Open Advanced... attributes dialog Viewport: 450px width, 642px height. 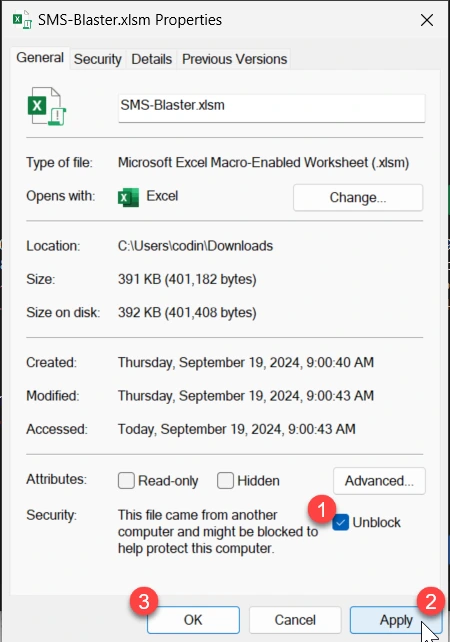pos(379,481)
